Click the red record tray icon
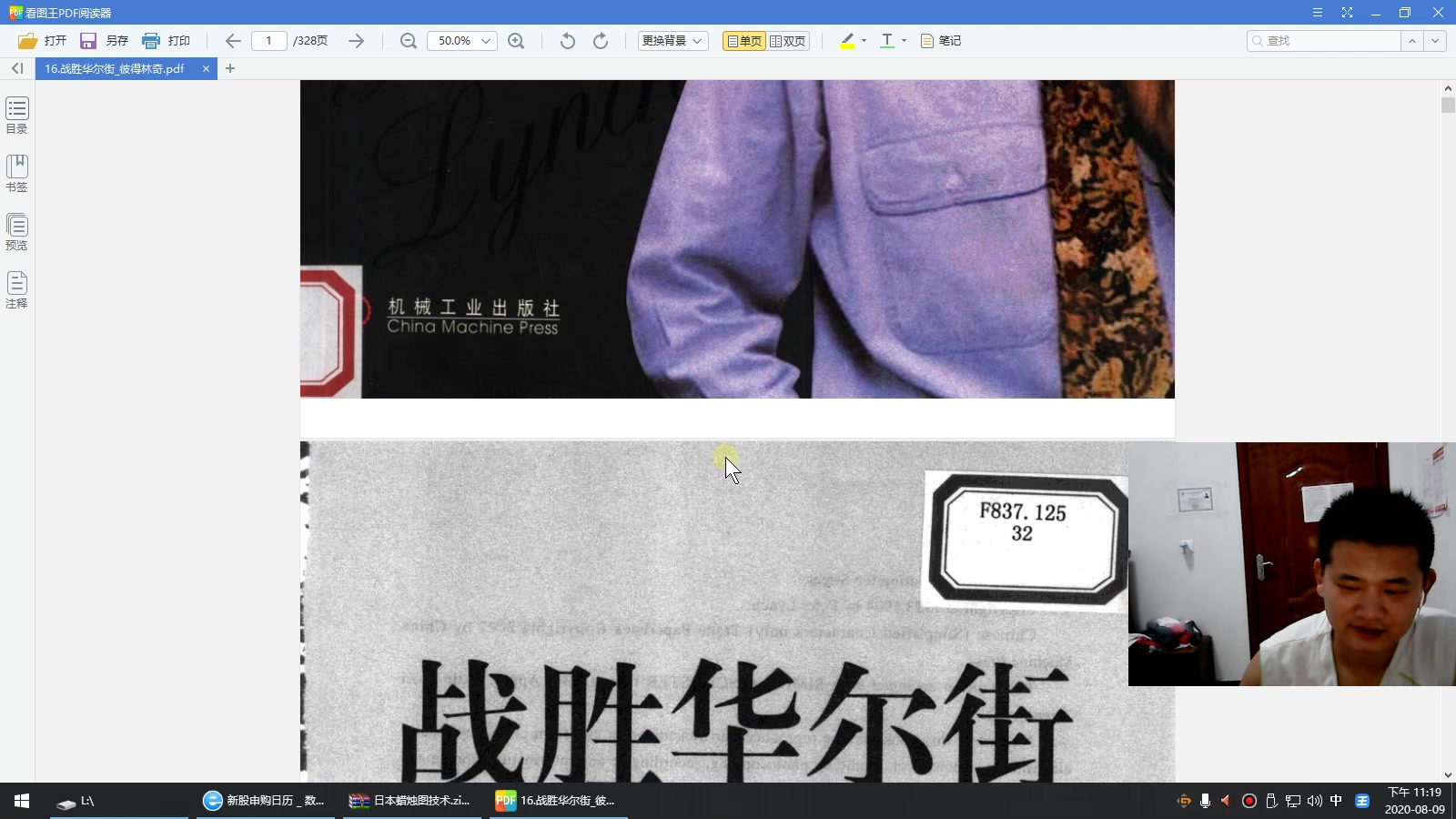The height and width of the screenshot is (819, 1456). pos(1249,801)
